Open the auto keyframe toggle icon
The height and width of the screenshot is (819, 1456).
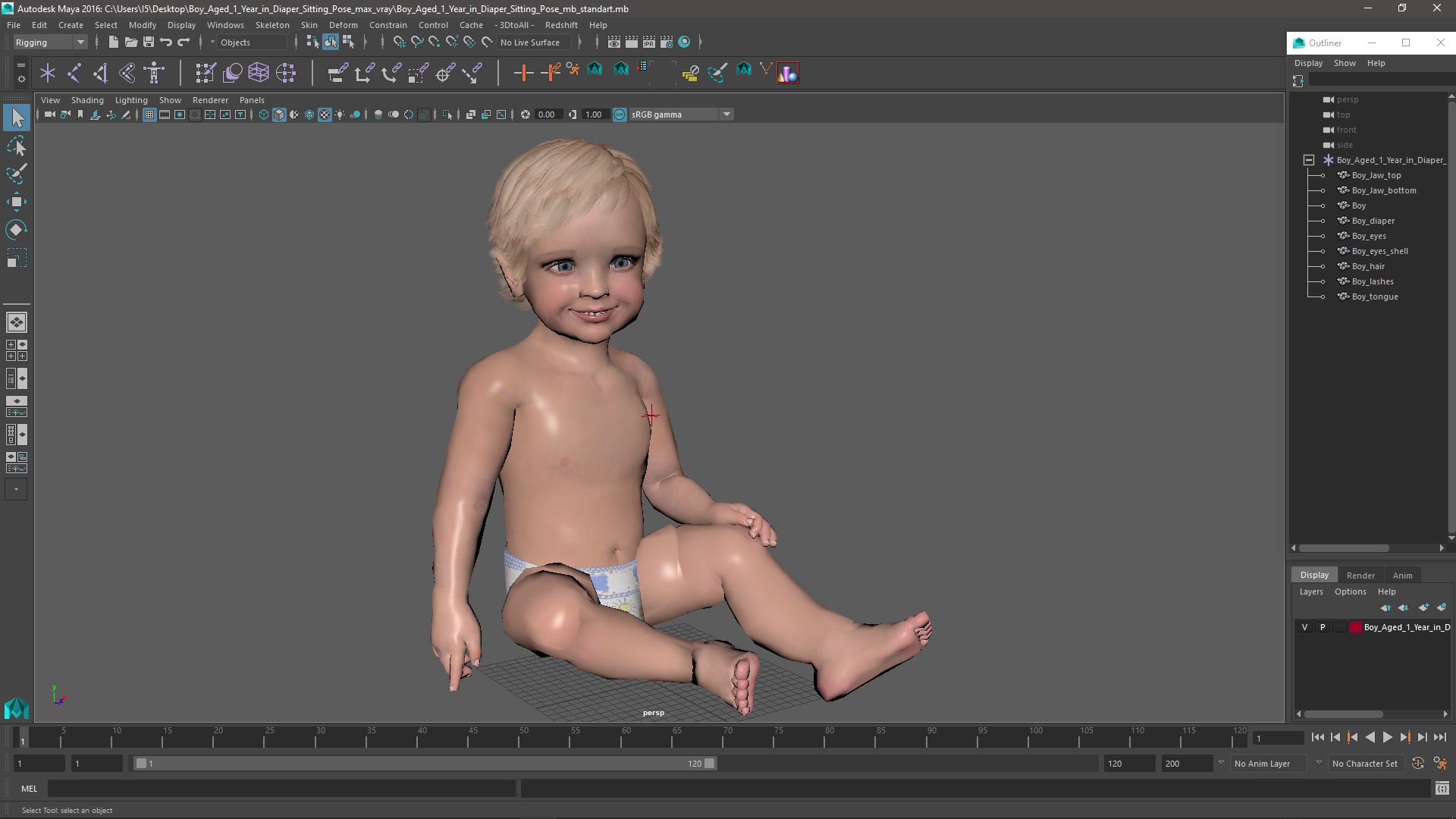click(1417, 764)
